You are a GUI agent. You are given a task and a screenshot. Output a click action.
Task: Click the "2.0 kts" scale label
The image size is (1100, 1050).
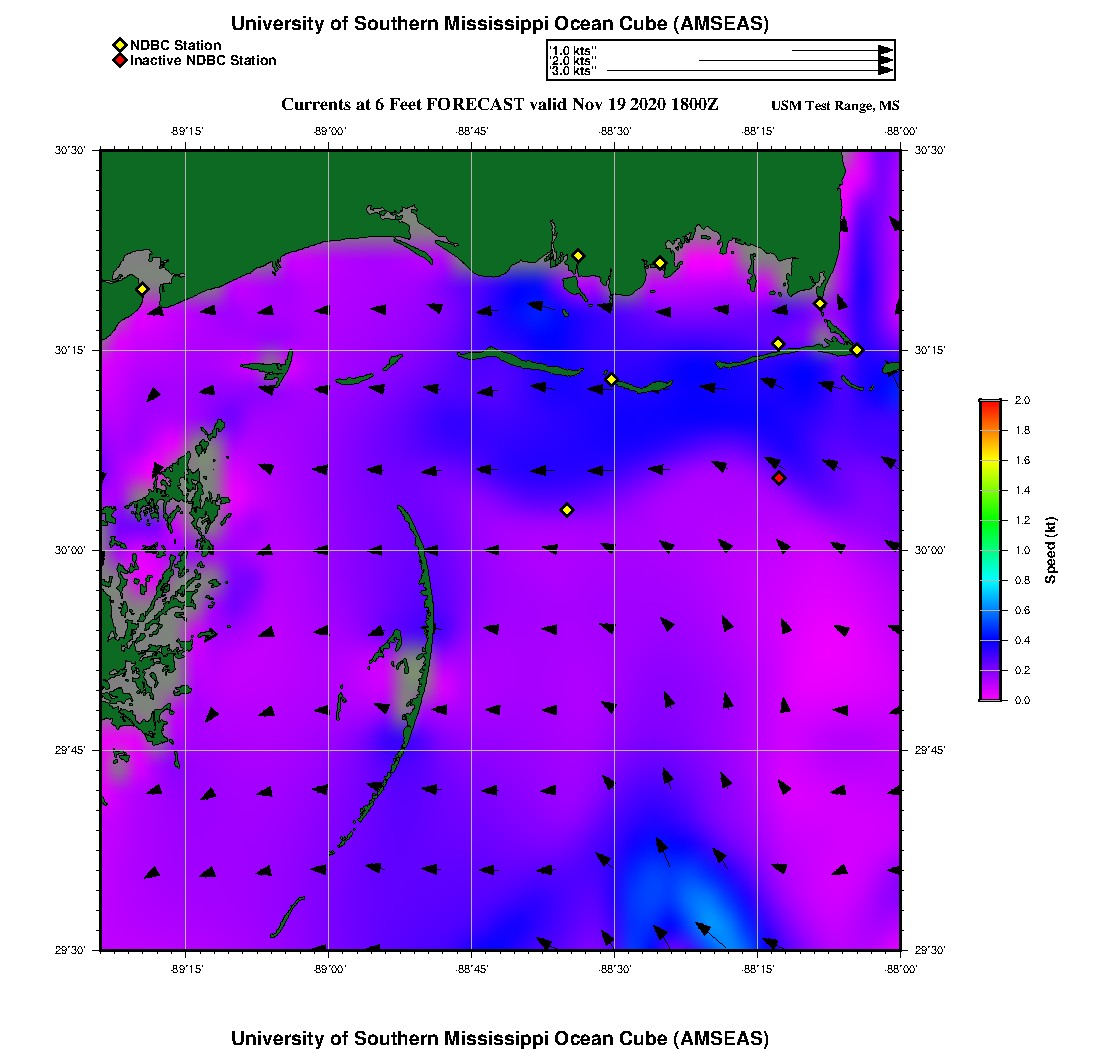pyautogui.click(x=574, y=61)
